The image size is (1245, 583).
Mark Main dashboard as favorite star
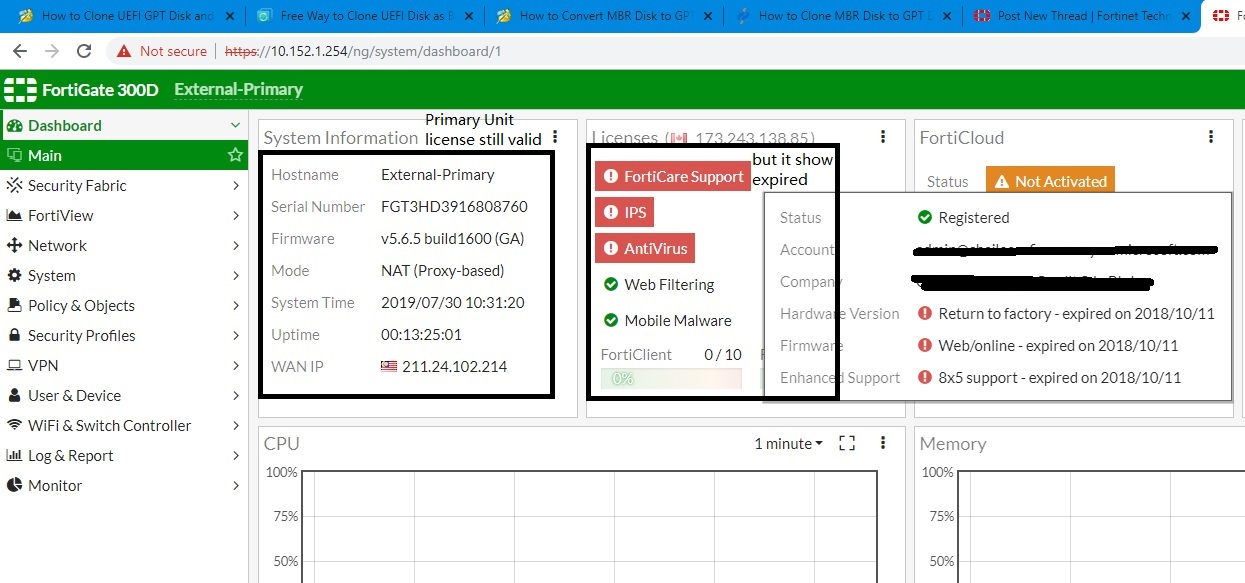click(235, 155)
